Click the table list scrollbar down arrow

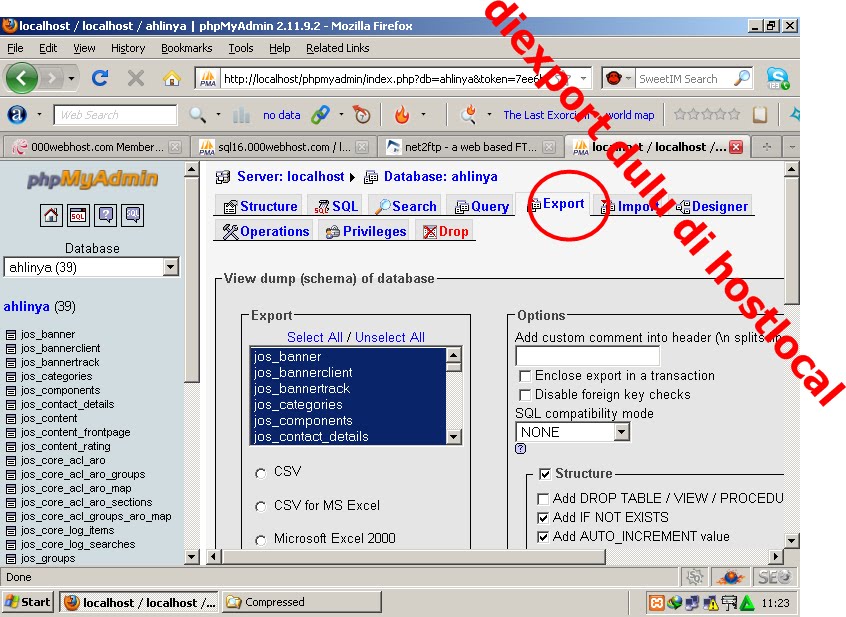454,436
